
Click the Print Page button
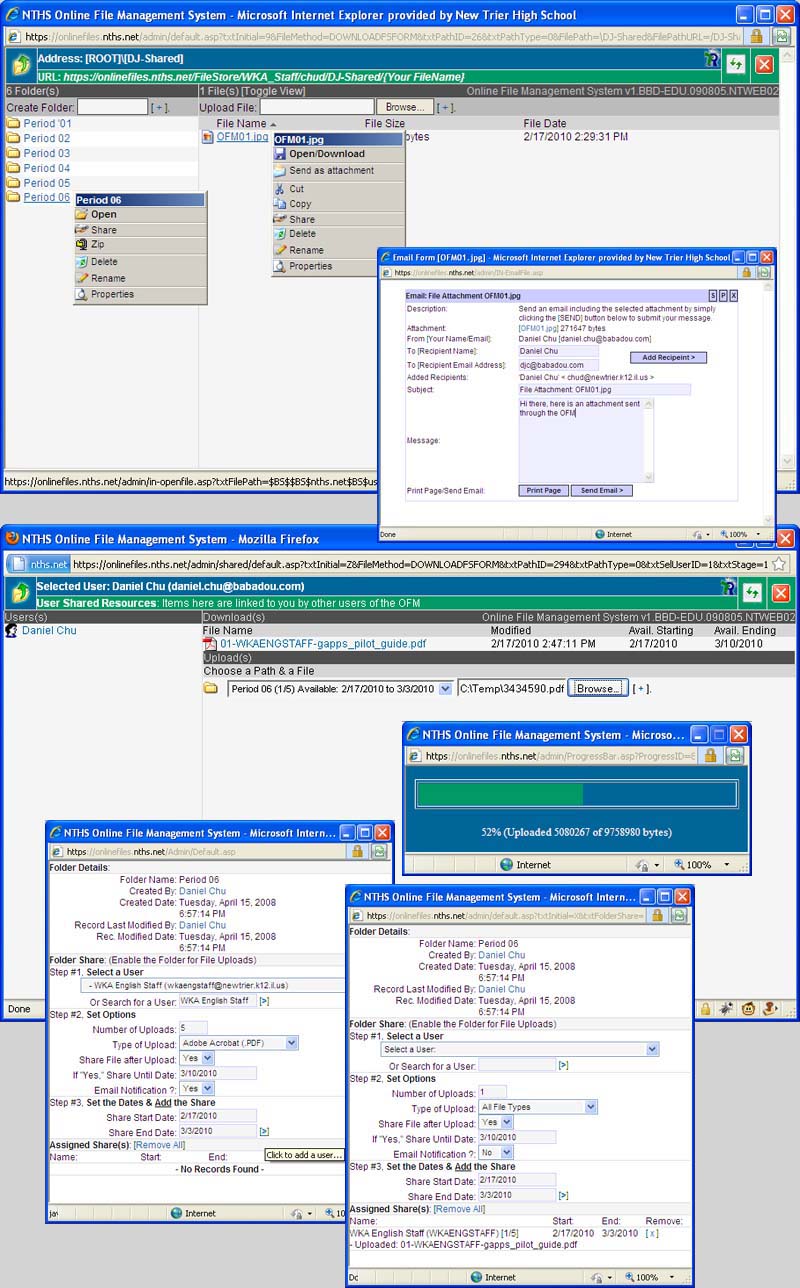544,491
